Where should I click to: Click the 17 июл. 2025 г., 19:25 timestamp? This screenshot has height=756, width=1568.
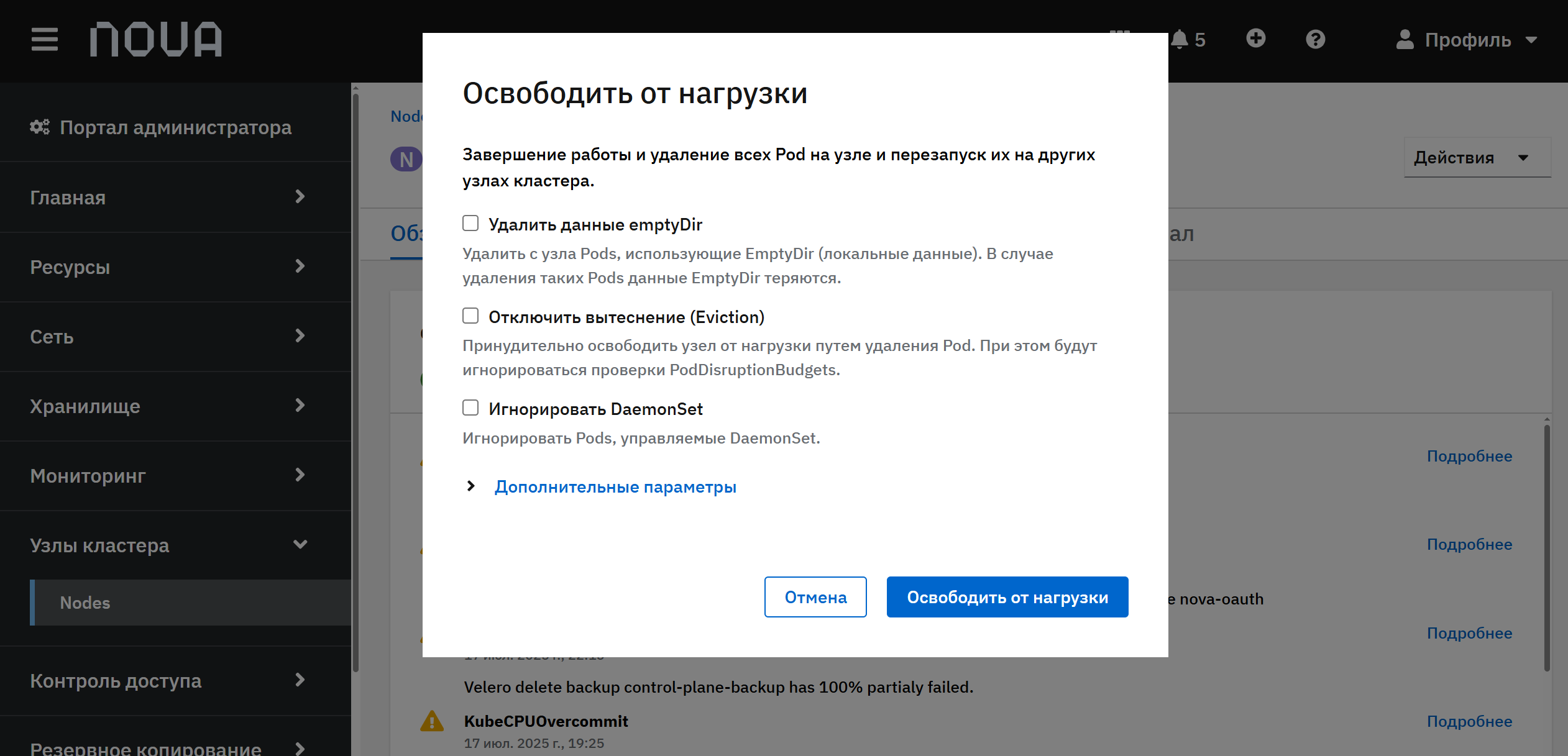pos(534,743)
